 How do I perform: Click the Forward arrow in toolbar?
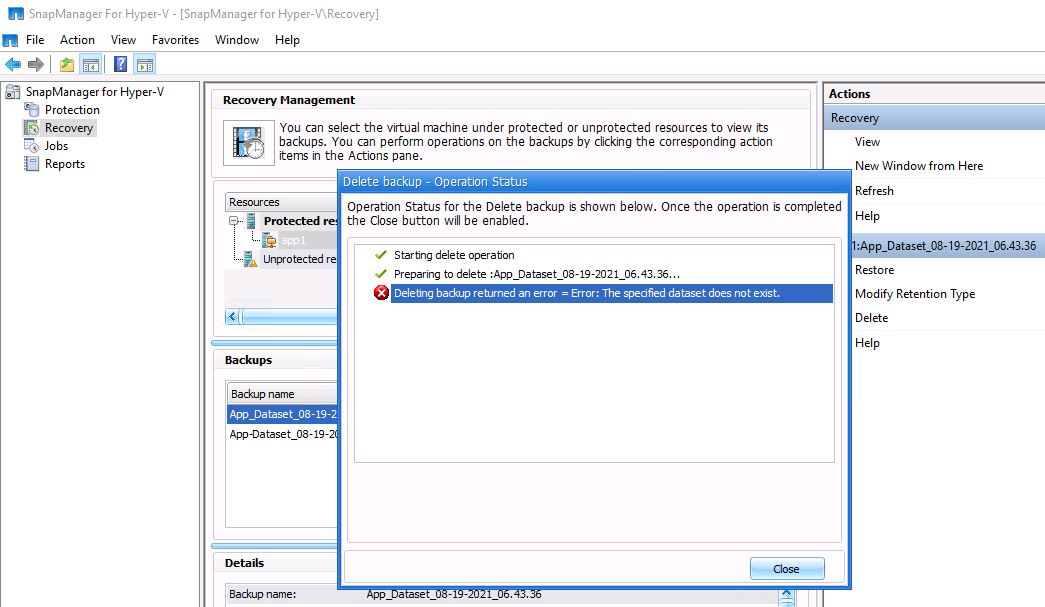36,65
